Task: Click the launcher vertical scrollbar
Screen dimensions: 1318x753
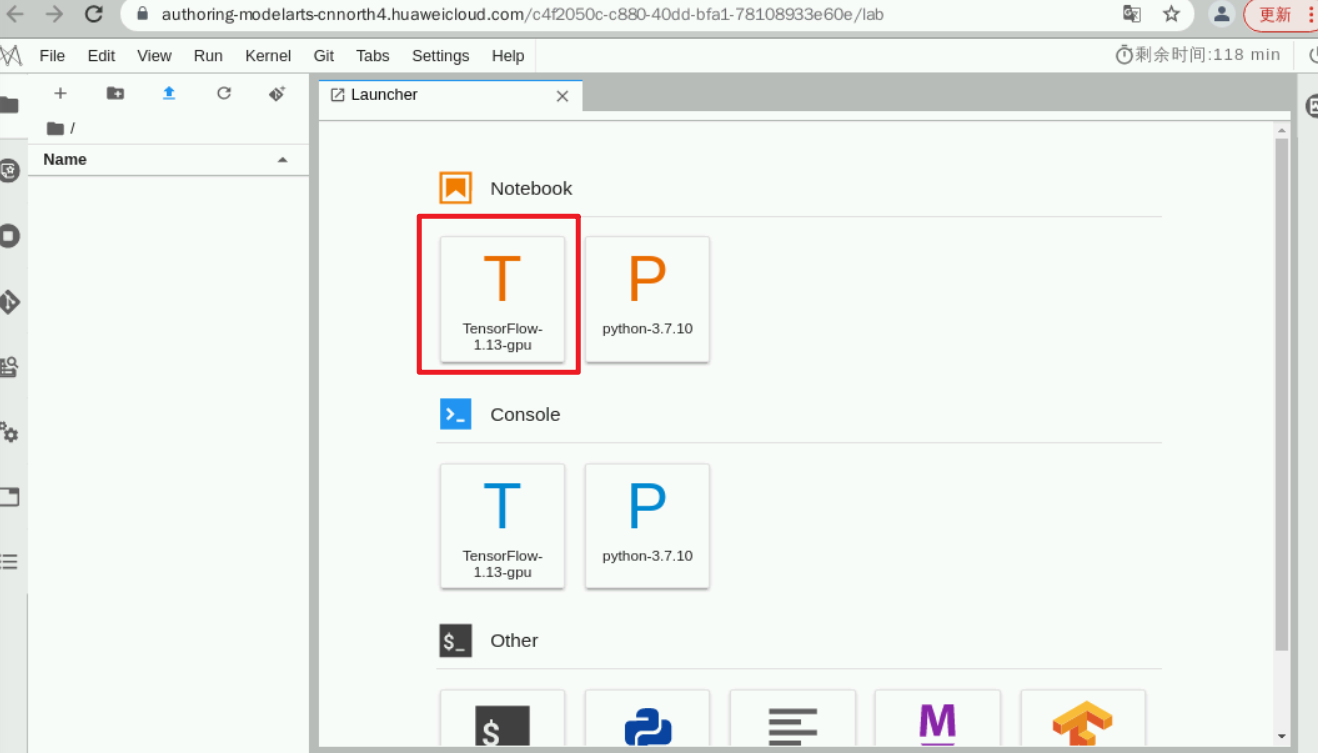Action: [x=1282, y=394]
